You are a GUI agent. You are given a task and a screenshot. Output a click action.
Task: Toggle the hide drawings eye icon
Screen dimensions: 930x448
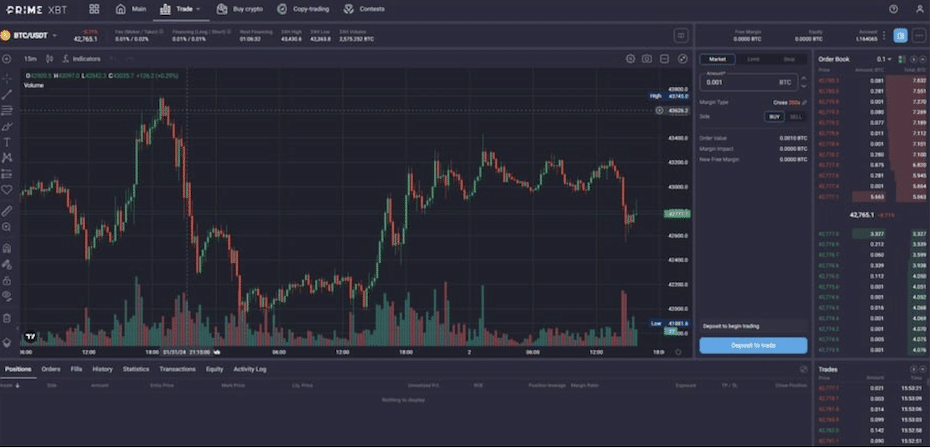pyautogui.click(x=7, y=296)
